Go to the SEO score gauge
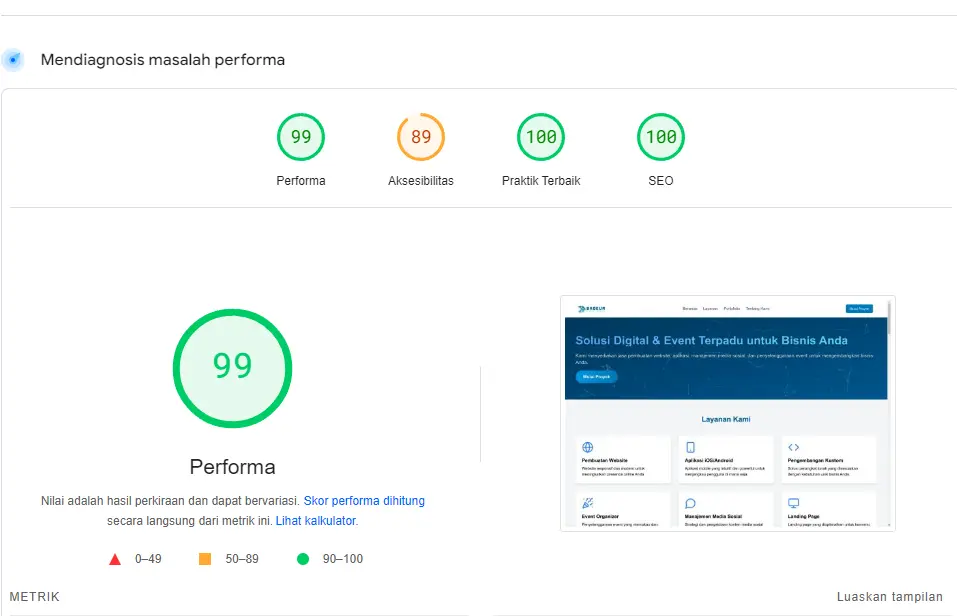 [x=661, y=138]
